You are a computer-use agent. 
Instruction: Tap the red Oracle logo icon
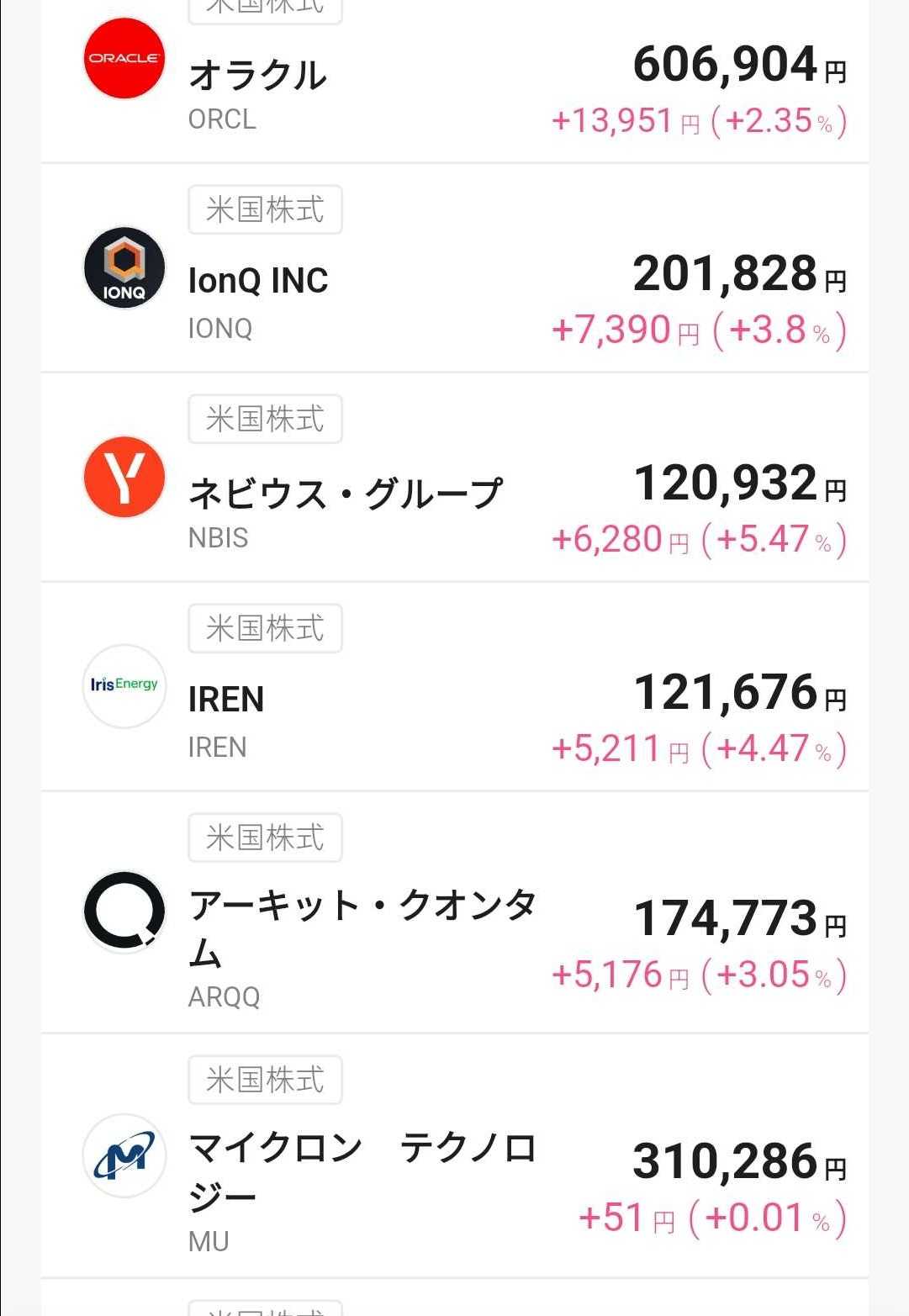pyautogui.click(x=124, y=58)
